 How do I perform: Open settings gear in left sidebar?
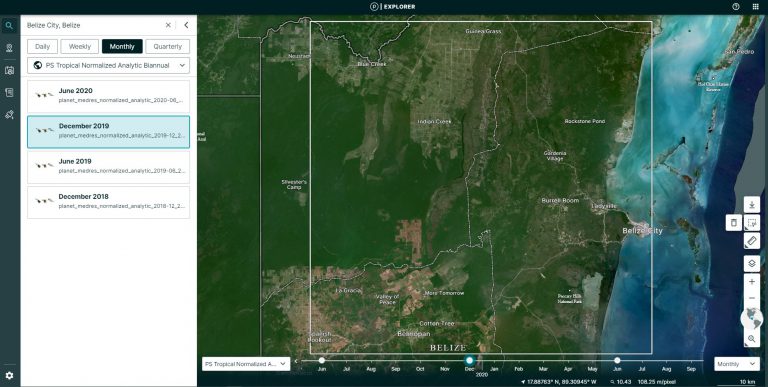[9, 376]
